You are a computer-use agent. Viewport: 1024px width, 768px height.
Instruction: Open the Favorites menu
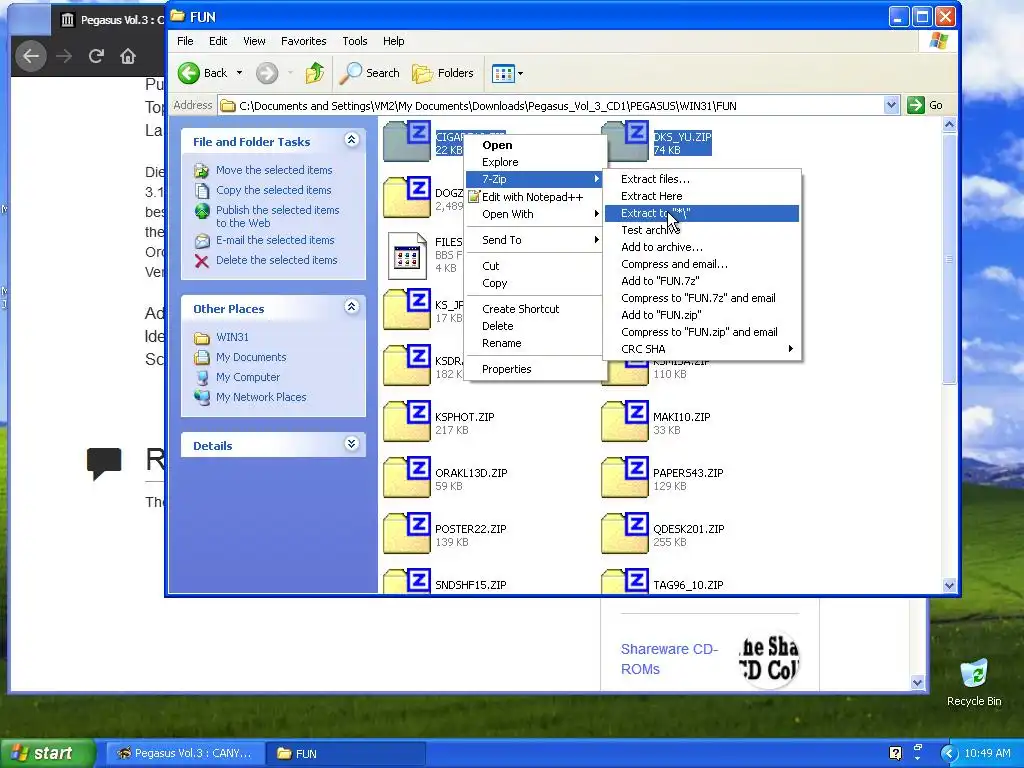(304, 41)
